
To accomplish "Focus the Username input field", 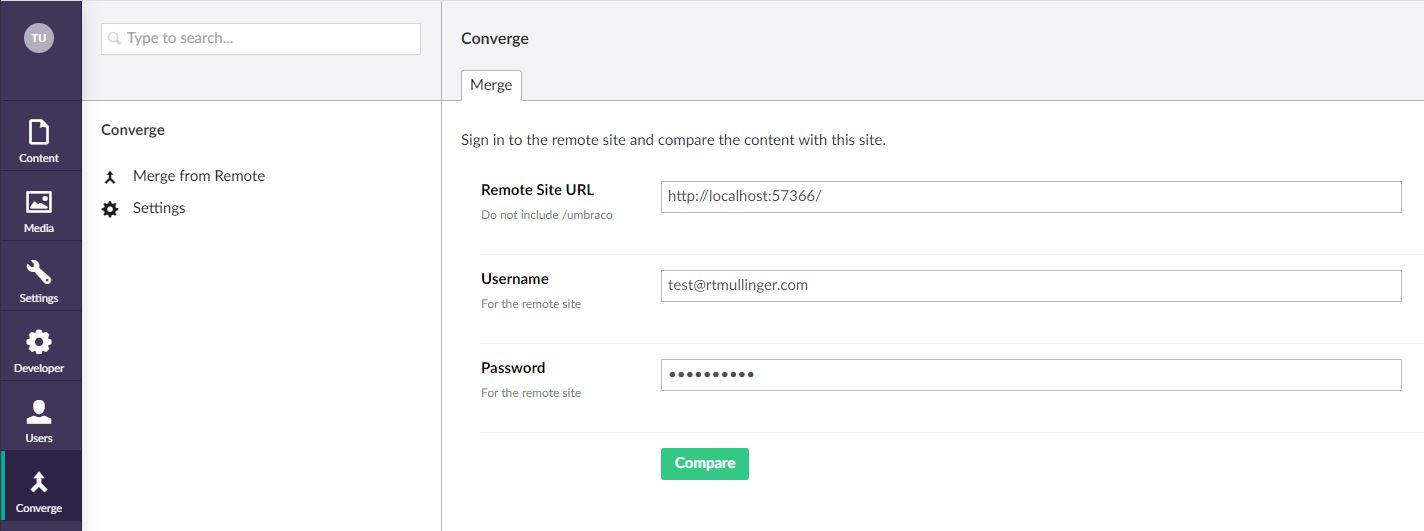I will point(1031,286).
